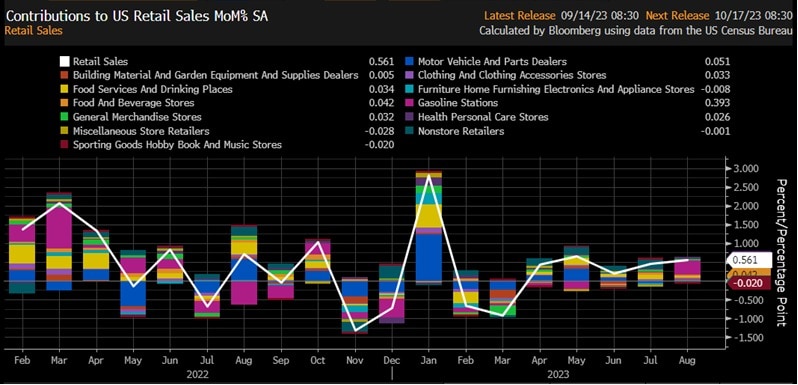The height and width of the screenshot is (385, 798).
Task: Click Clothing And Clothing Accessories Stores label
Action: (512, 75)
